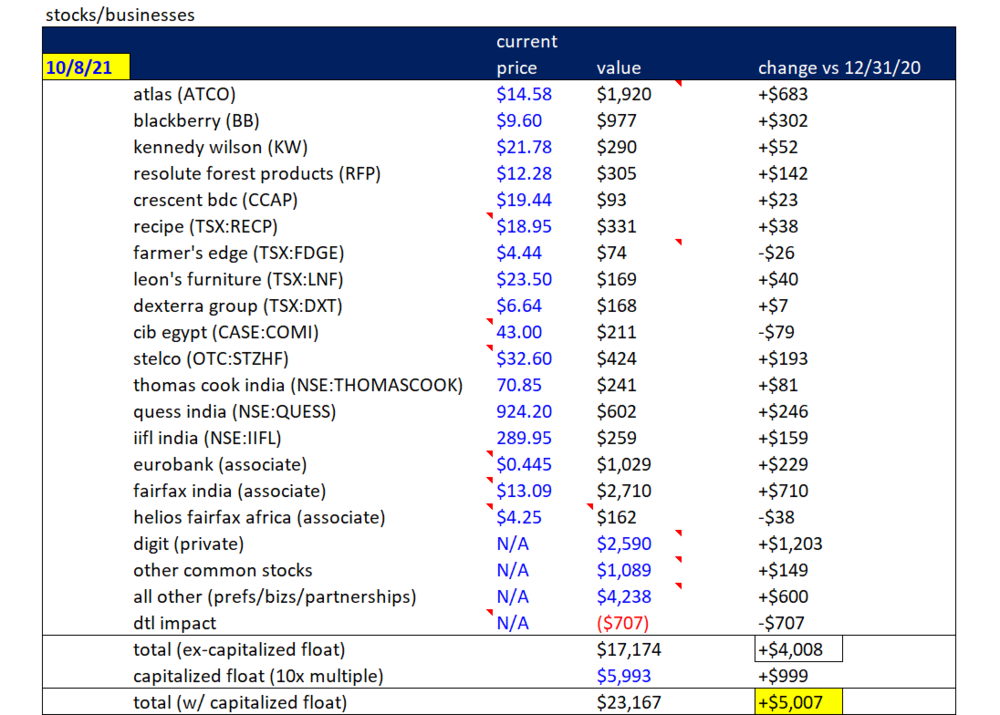Image resolution: width=1000 pixels, height=715 pixels.
Task: Click the comment marker on fairfax india price
Action: [490, 480]
